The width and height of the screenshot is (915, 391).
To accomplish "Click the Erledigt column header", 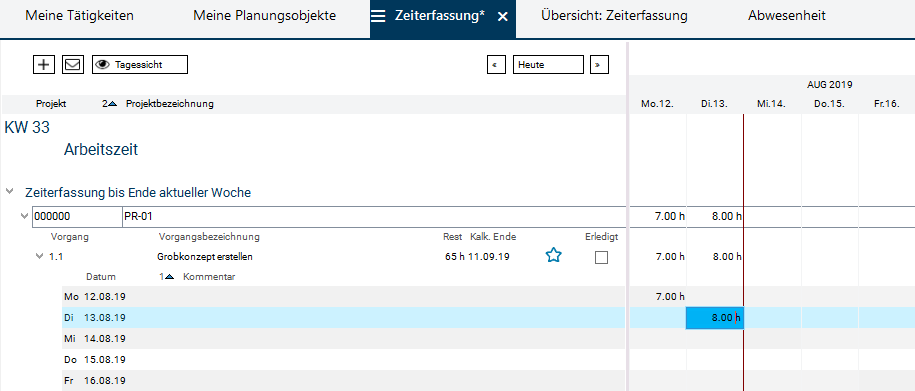I will [602, 238].
